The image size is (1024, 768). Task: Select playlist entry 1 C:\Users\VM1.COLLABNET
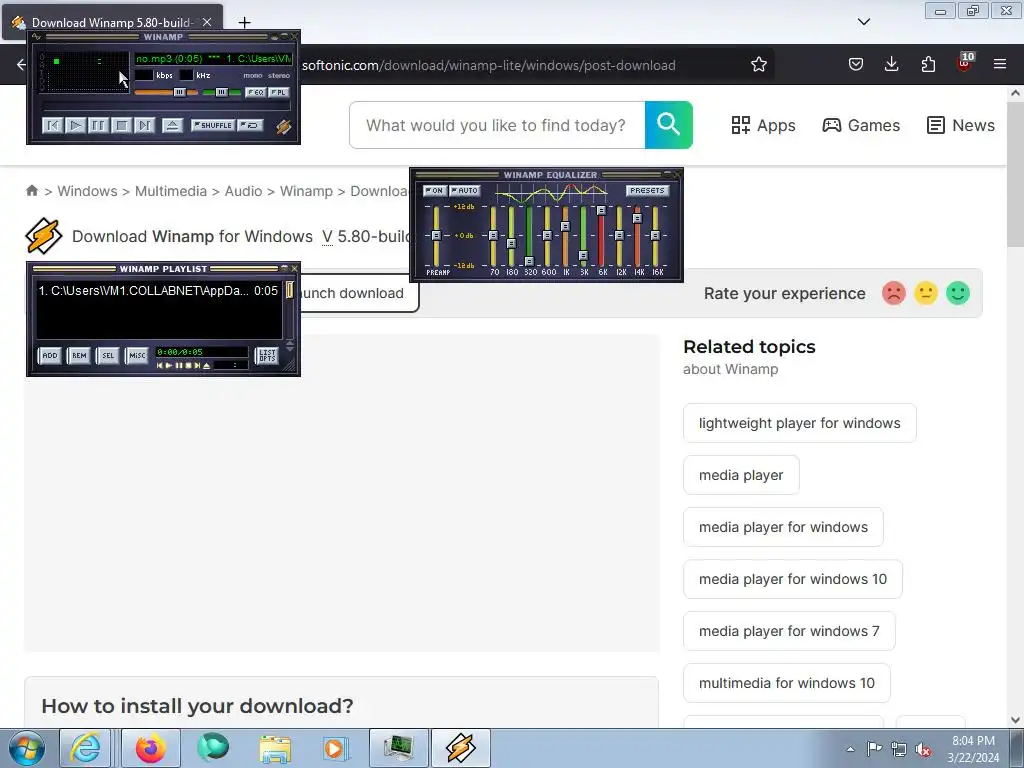click(157, 291)
